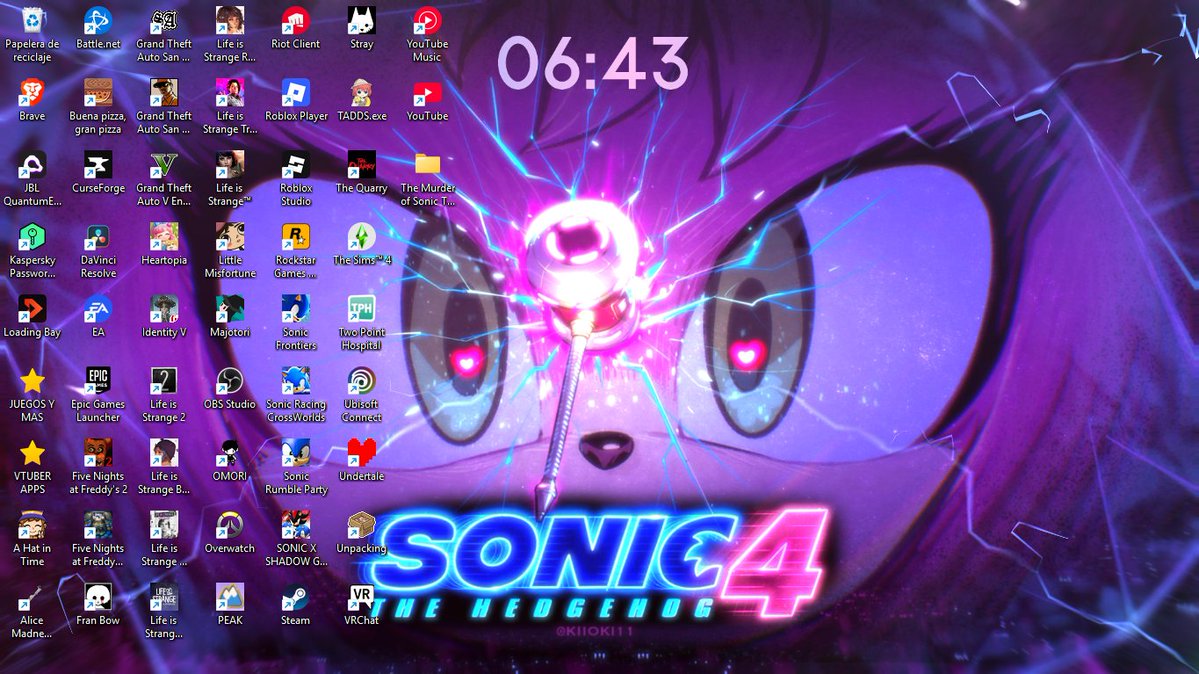Launch The Sims 4 shortcut
Screen dimensions: 1199x674
pos(361,237)
